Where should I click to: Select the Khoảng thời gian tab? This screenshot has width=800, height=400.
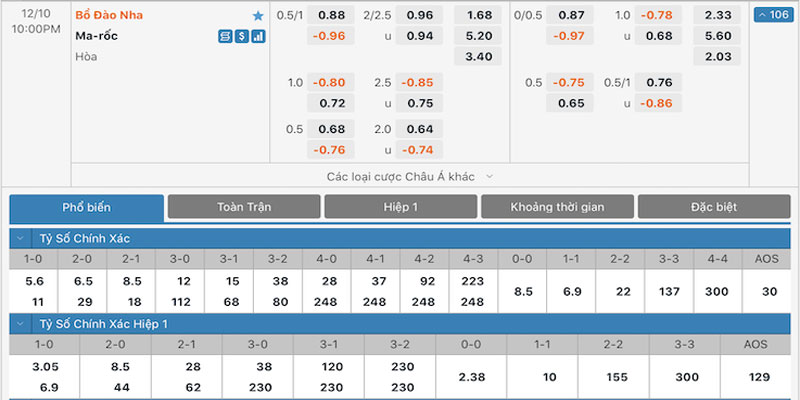point(557,207)
